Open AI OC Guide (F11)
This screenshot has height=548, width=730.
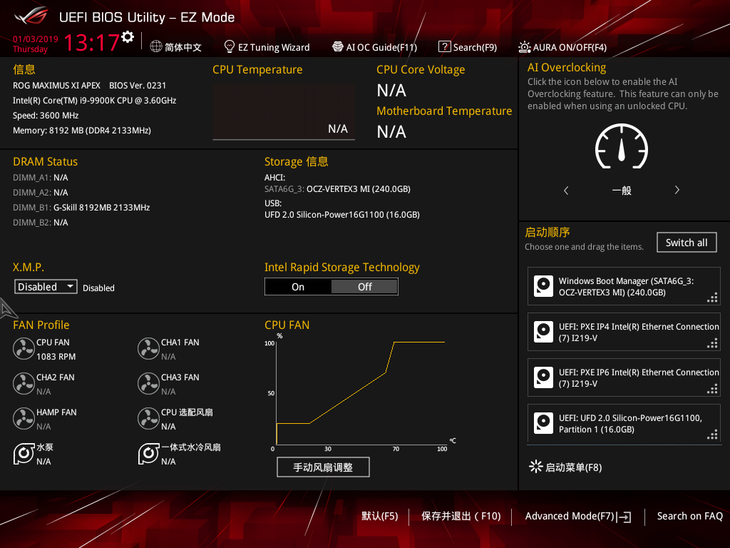pyautogui.click(x=374, y=47)
